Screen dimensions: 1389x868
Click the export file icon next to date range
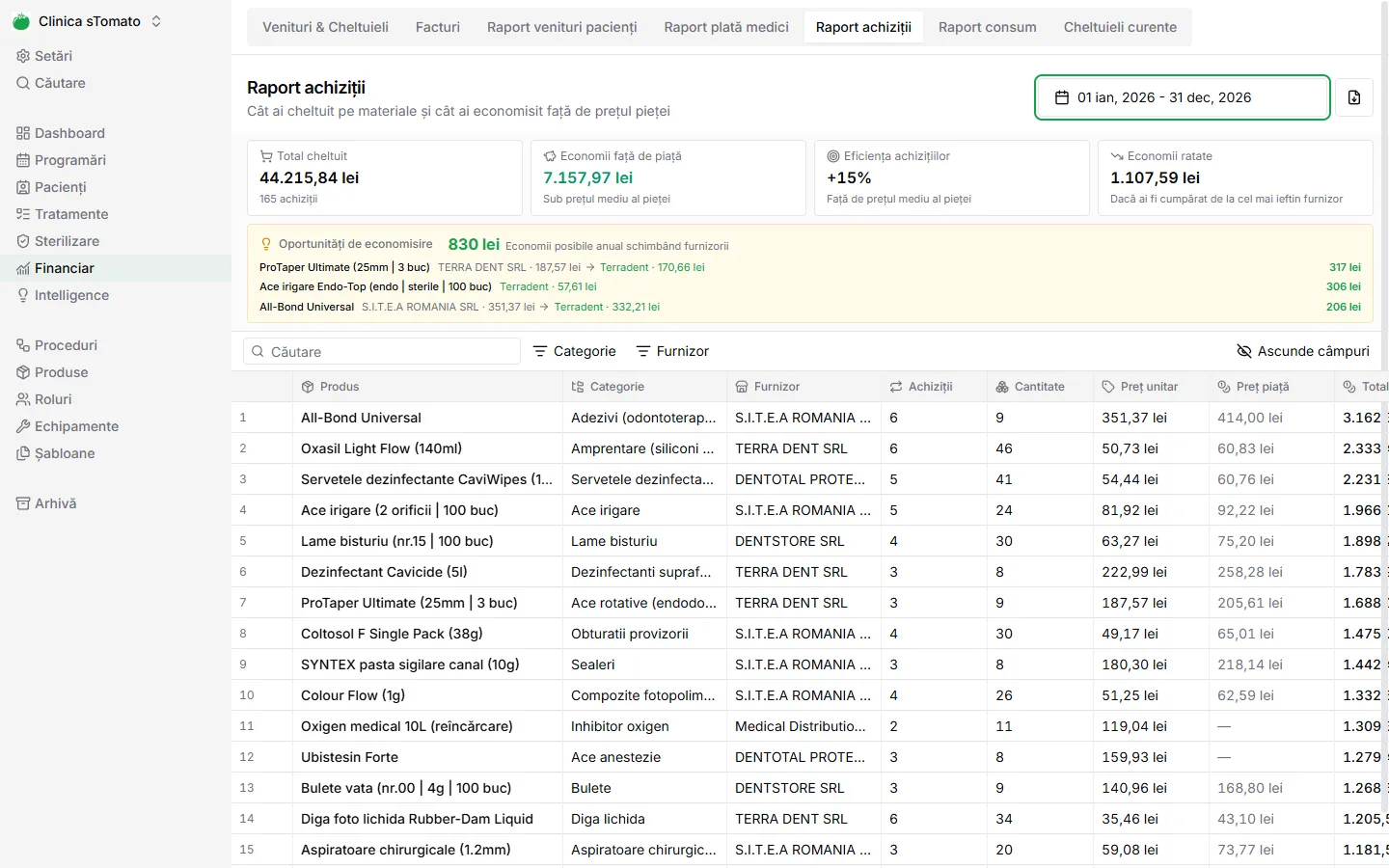point(1354,97)
